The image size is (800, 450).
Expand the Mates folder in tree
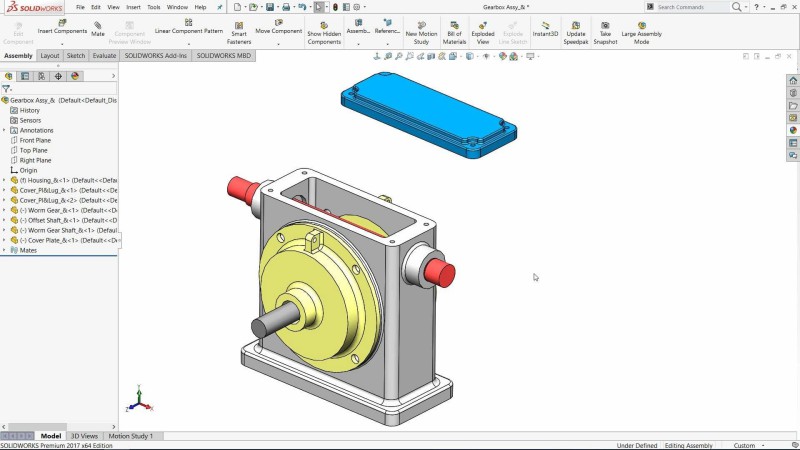pyautogui.click(x=4, y=250)
